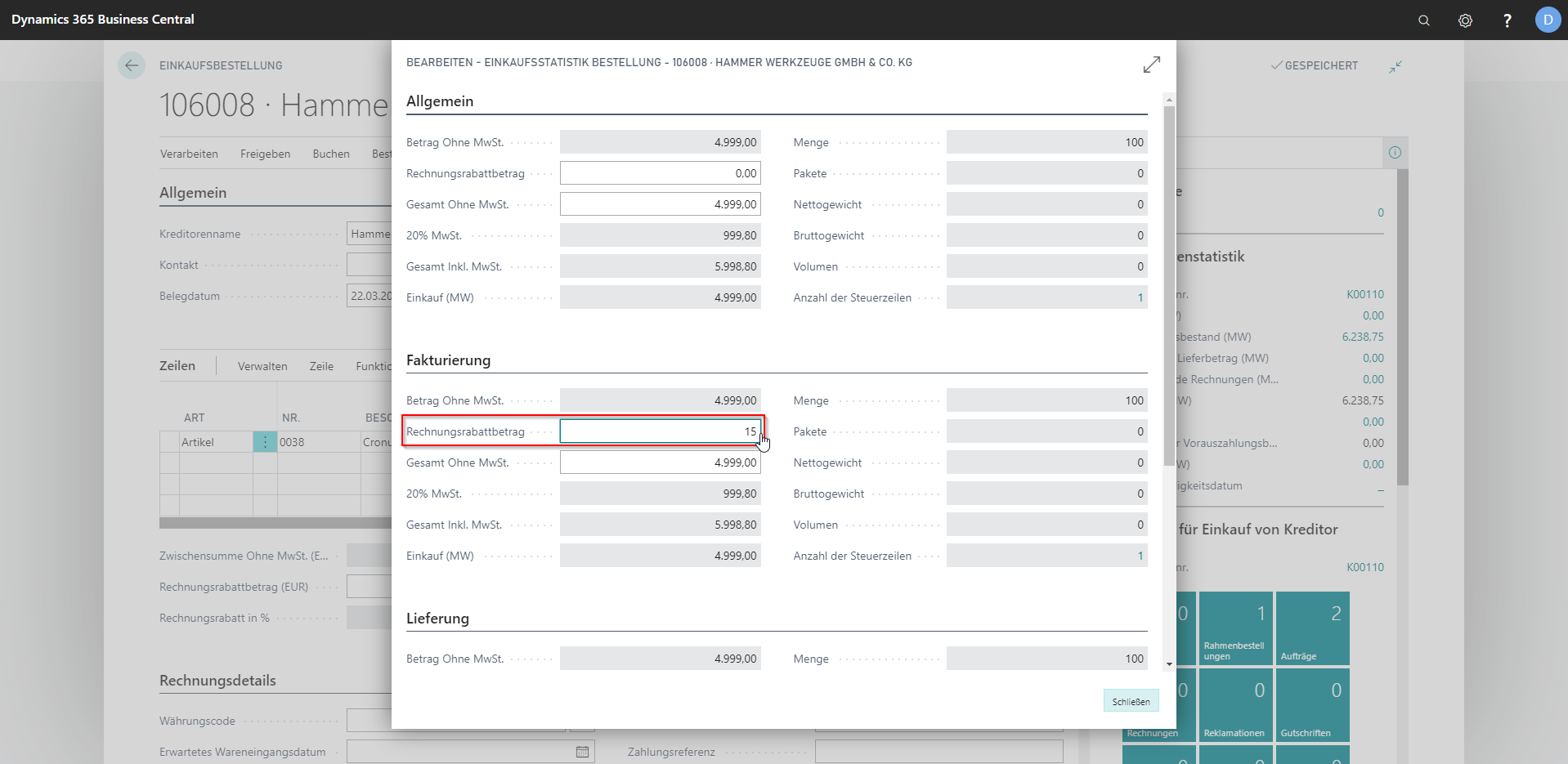Viewport: 1568px width, 764px height.
Task: Open the Verwalten lines menu
Action: pyautogui.click(x=262, y=366)
